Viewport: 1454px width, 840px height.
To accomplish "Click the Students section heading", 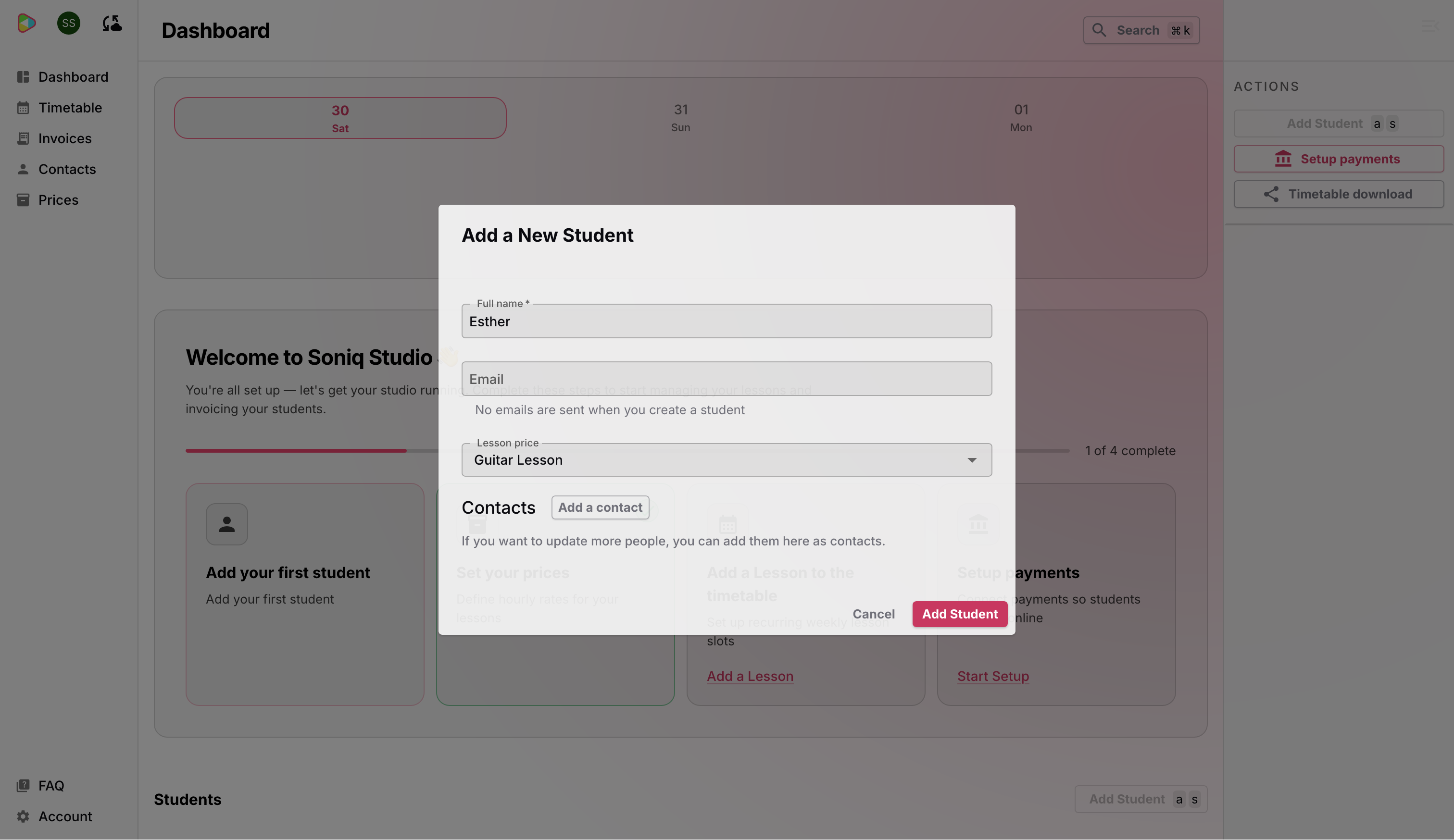I will tap(188, 799).
